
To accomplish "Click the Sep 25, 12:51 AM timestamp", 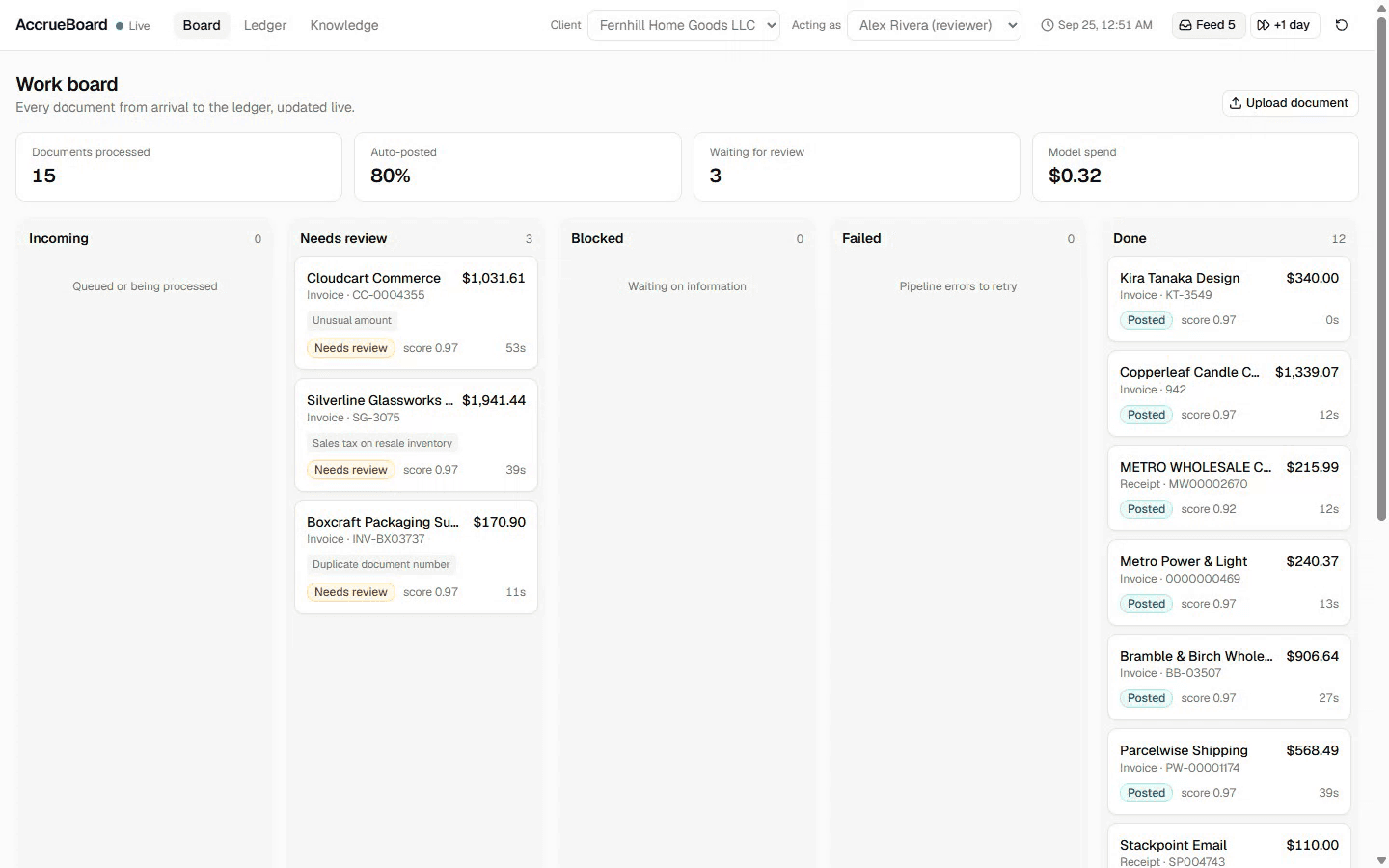I will coord(1105,25).
